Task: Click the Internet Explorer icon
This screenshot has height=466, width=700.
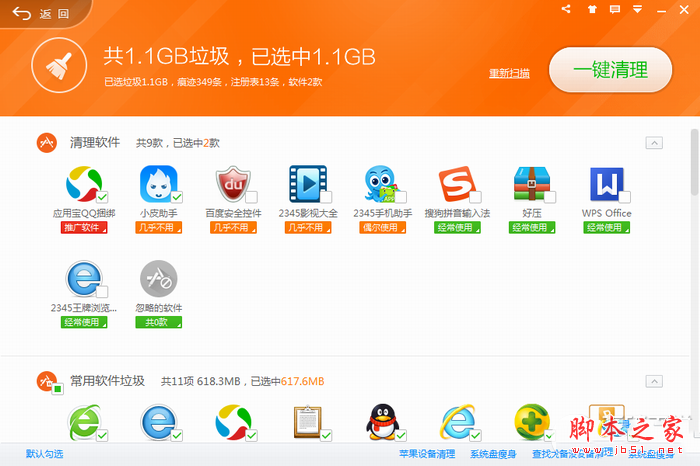Action: 457,422
